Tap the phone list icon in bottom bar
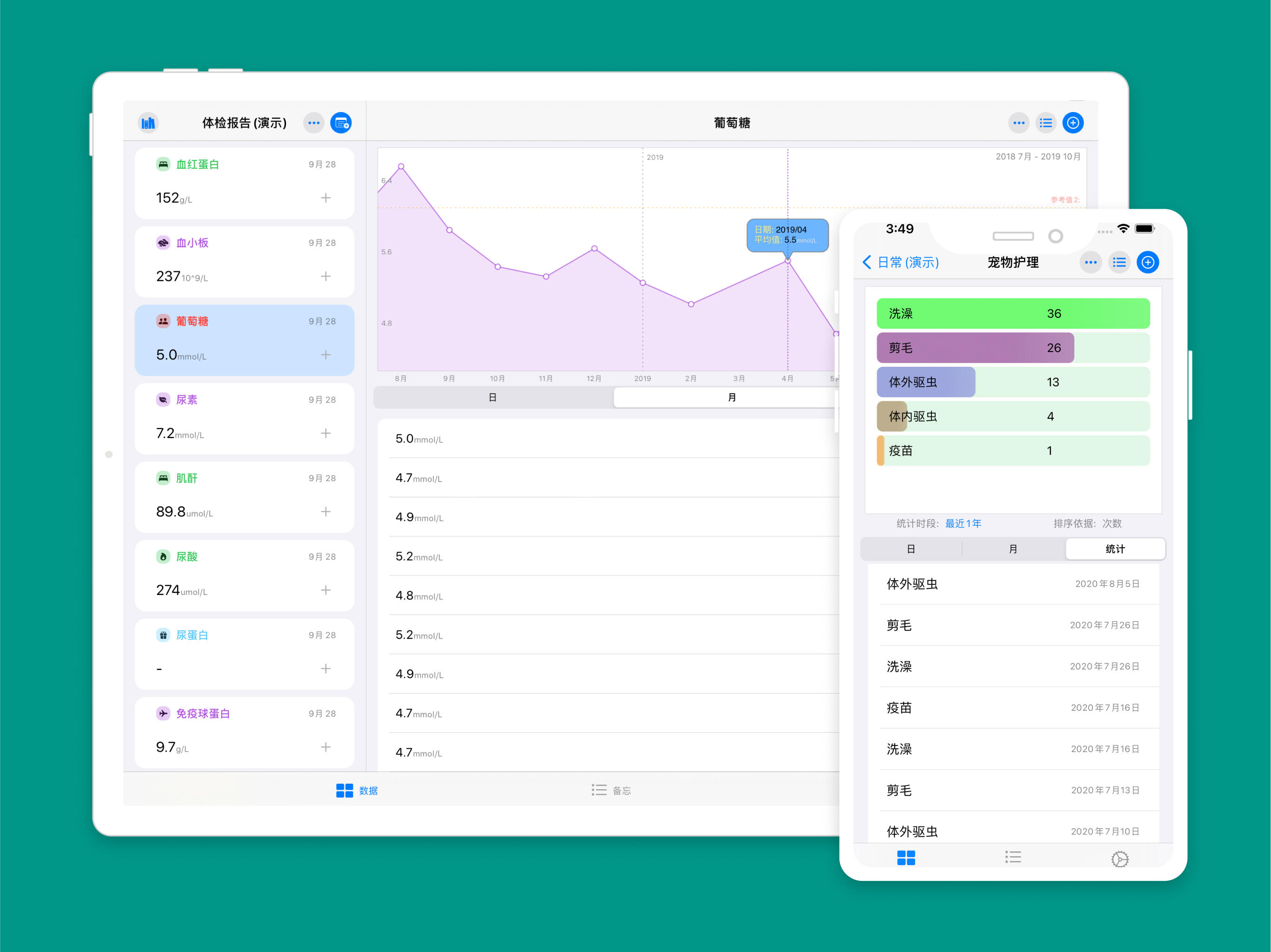This screenshot has height=952, width=1271. point(1012,857)
